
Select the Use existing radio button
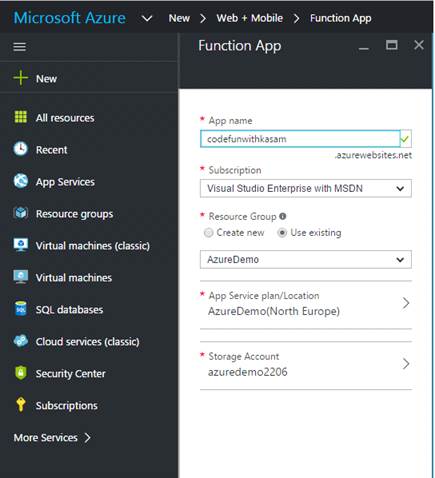282,233
